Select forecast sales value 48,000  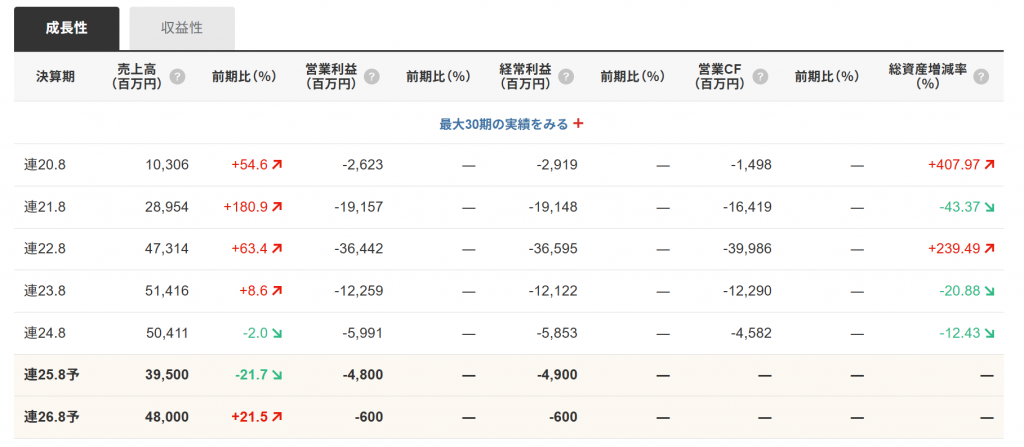click(167, 417)
